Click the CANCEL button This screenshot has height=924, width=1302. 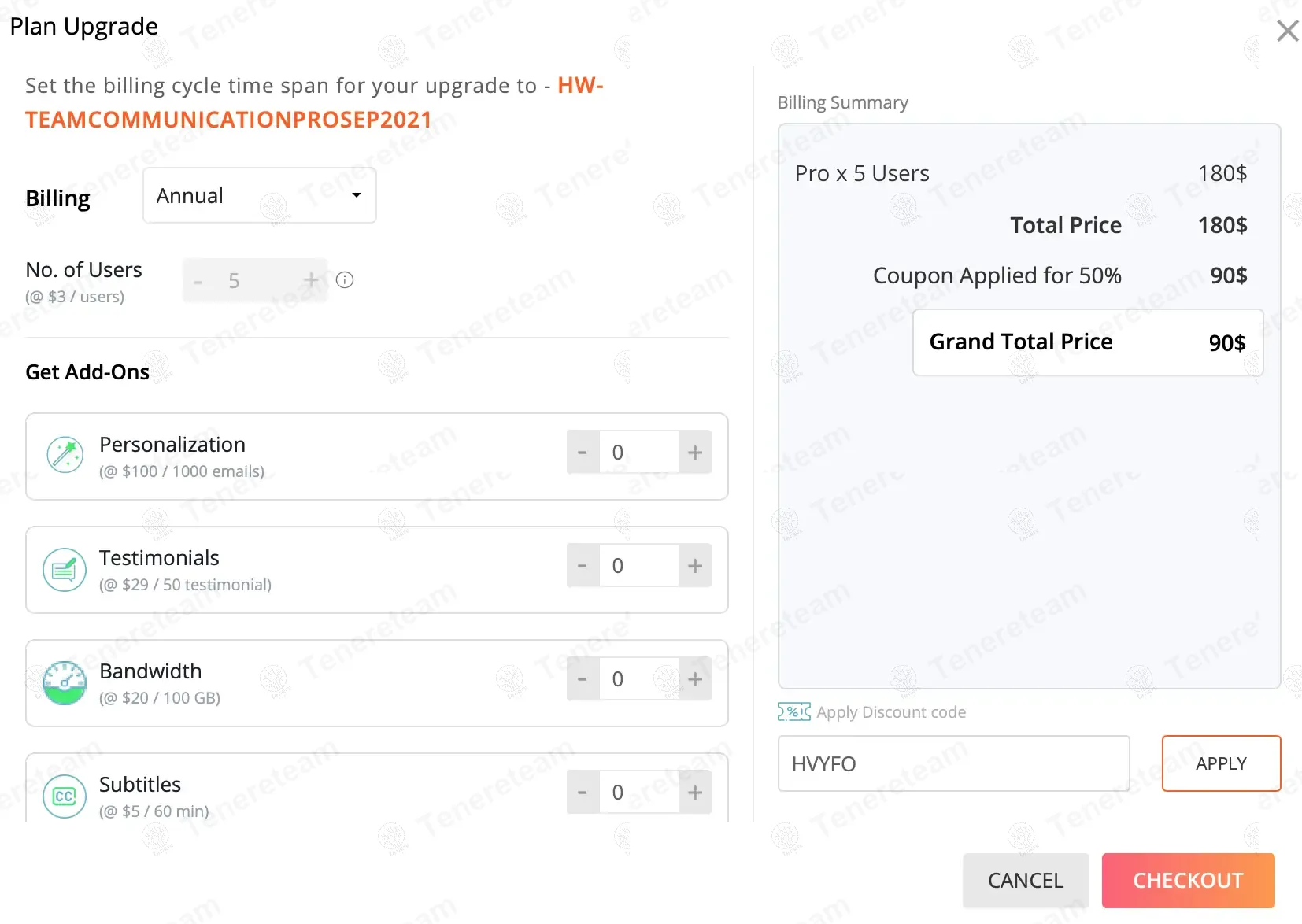1026,881
